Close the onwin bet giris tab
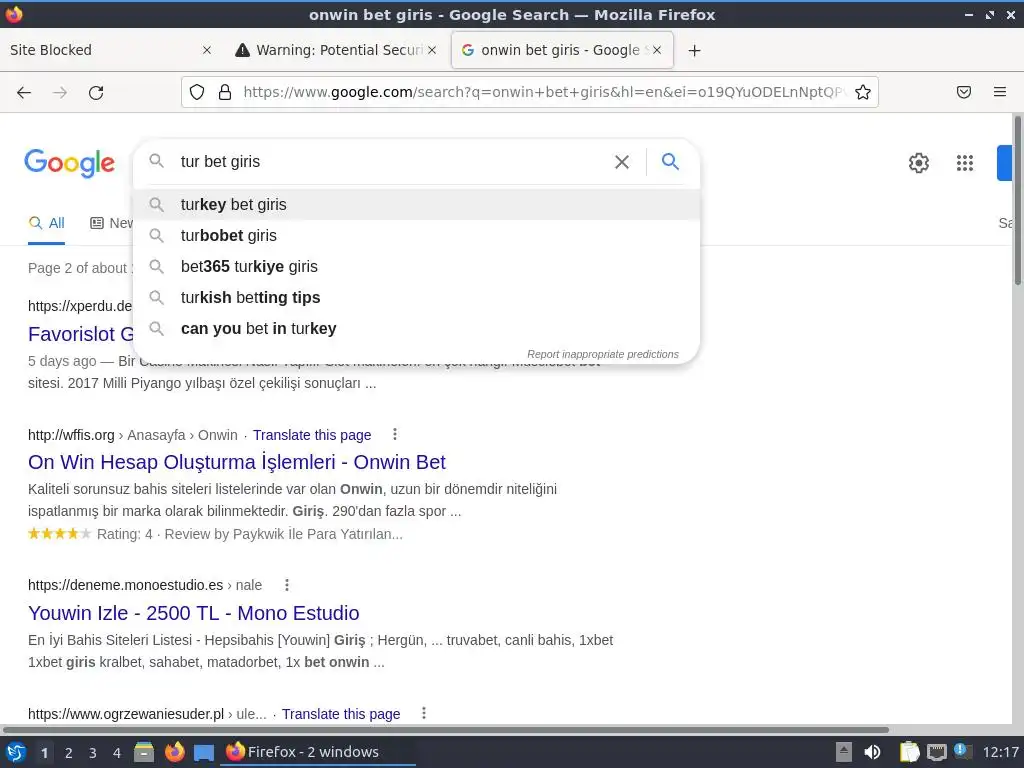This screenshot has width=1024, height=768. tap(657, 50)
